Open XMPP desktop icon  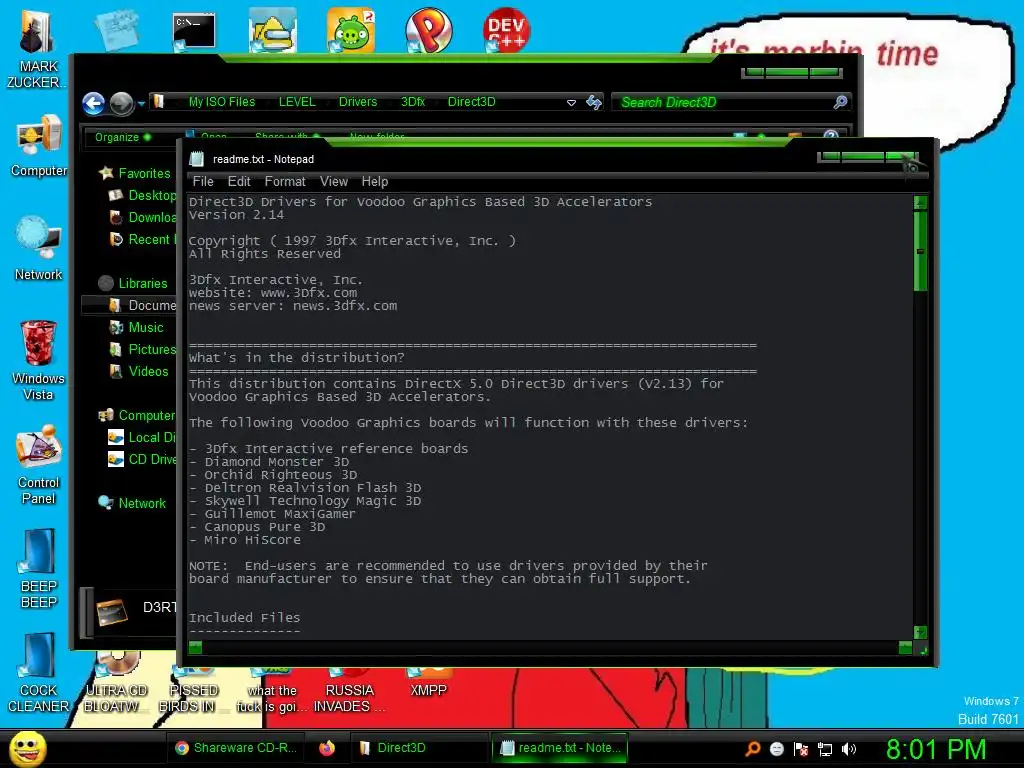tap(428, 682)
